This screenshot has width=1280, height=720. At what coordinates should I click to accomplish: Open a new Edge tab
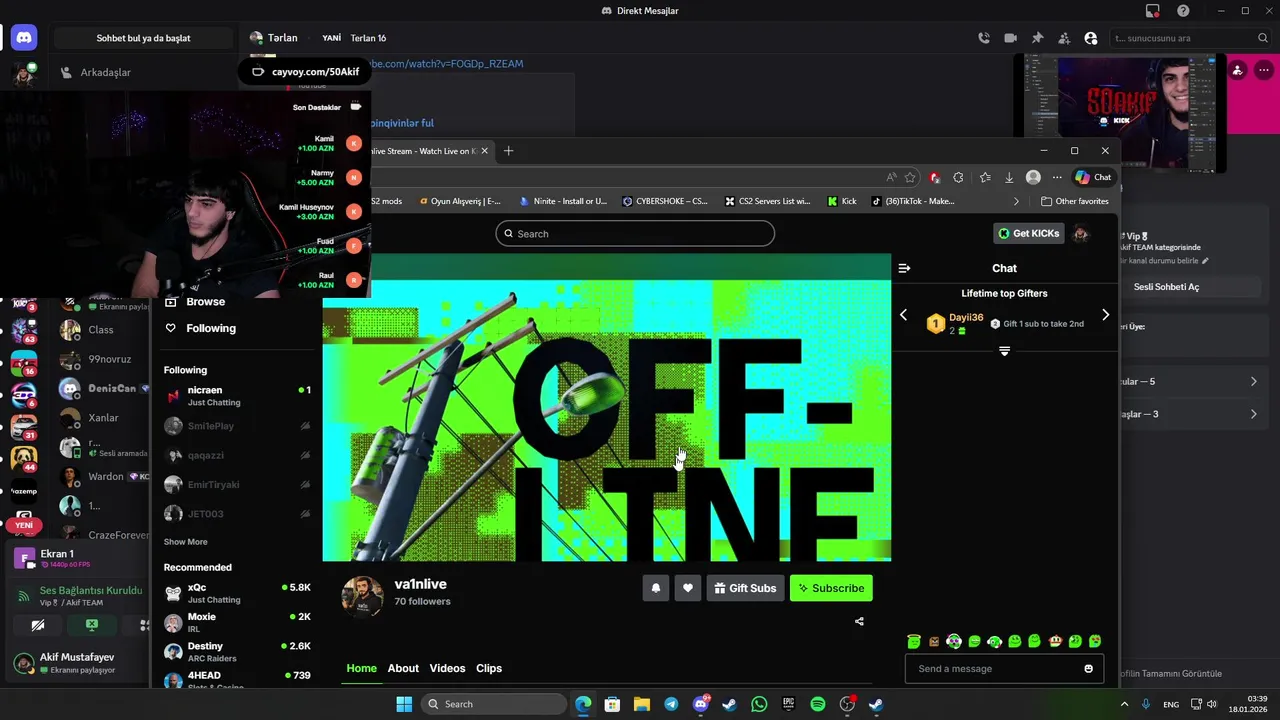[x=508, y=151]
